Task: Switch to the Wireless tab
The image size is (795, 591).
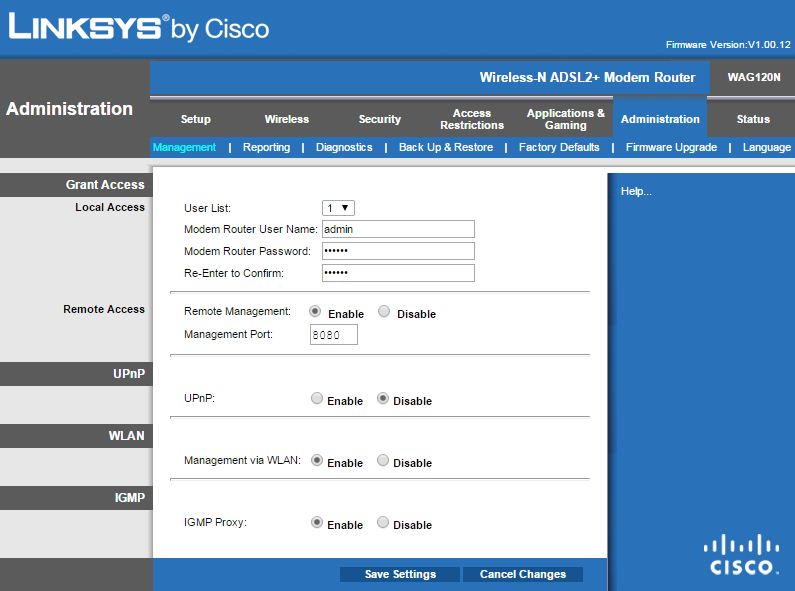Action: (x=286, y=119)
